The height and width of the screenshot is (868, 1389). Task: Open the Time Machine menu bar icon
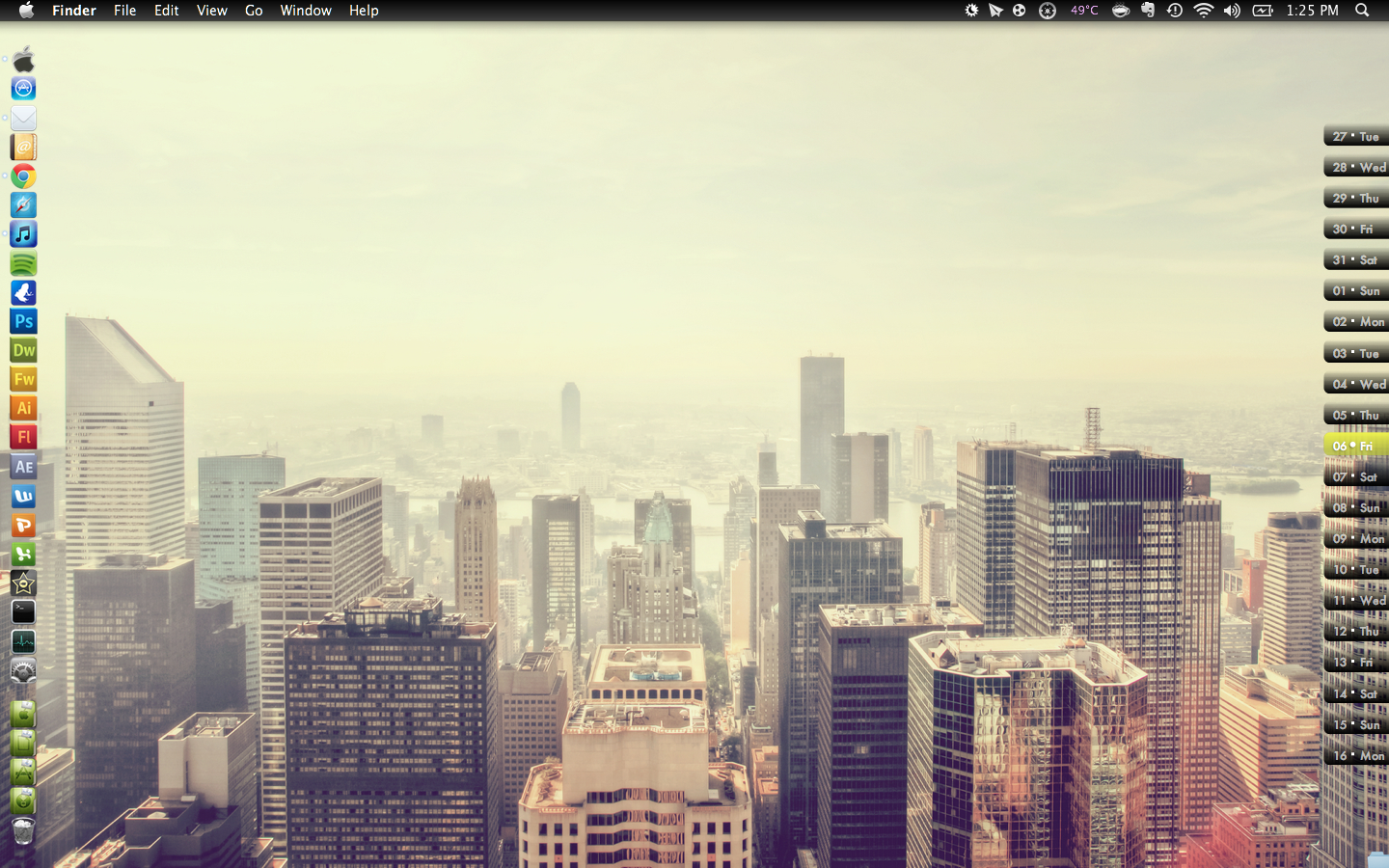(1175, 11)
